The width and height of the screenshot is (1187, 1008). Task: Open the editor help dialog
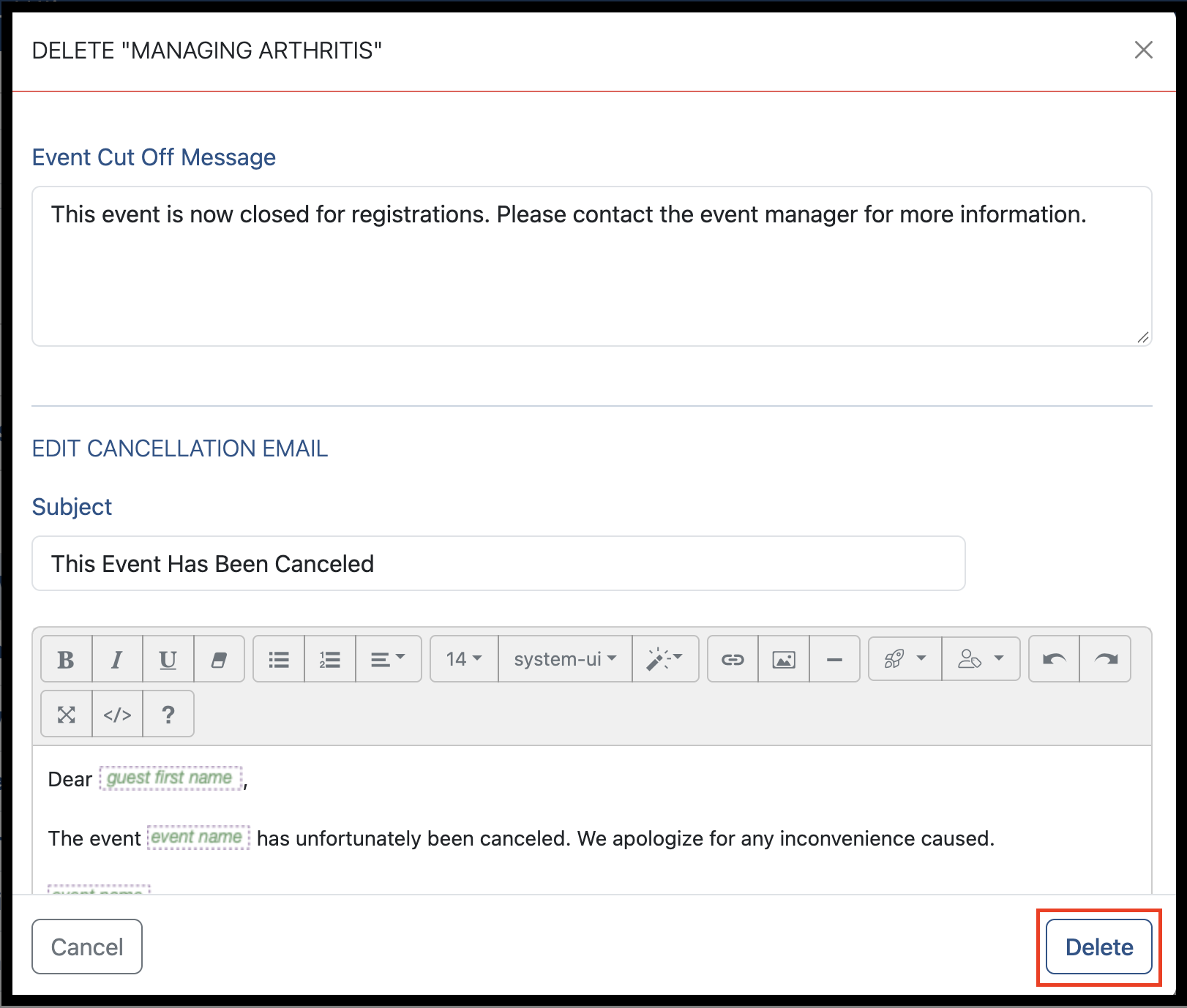[168, 714]
